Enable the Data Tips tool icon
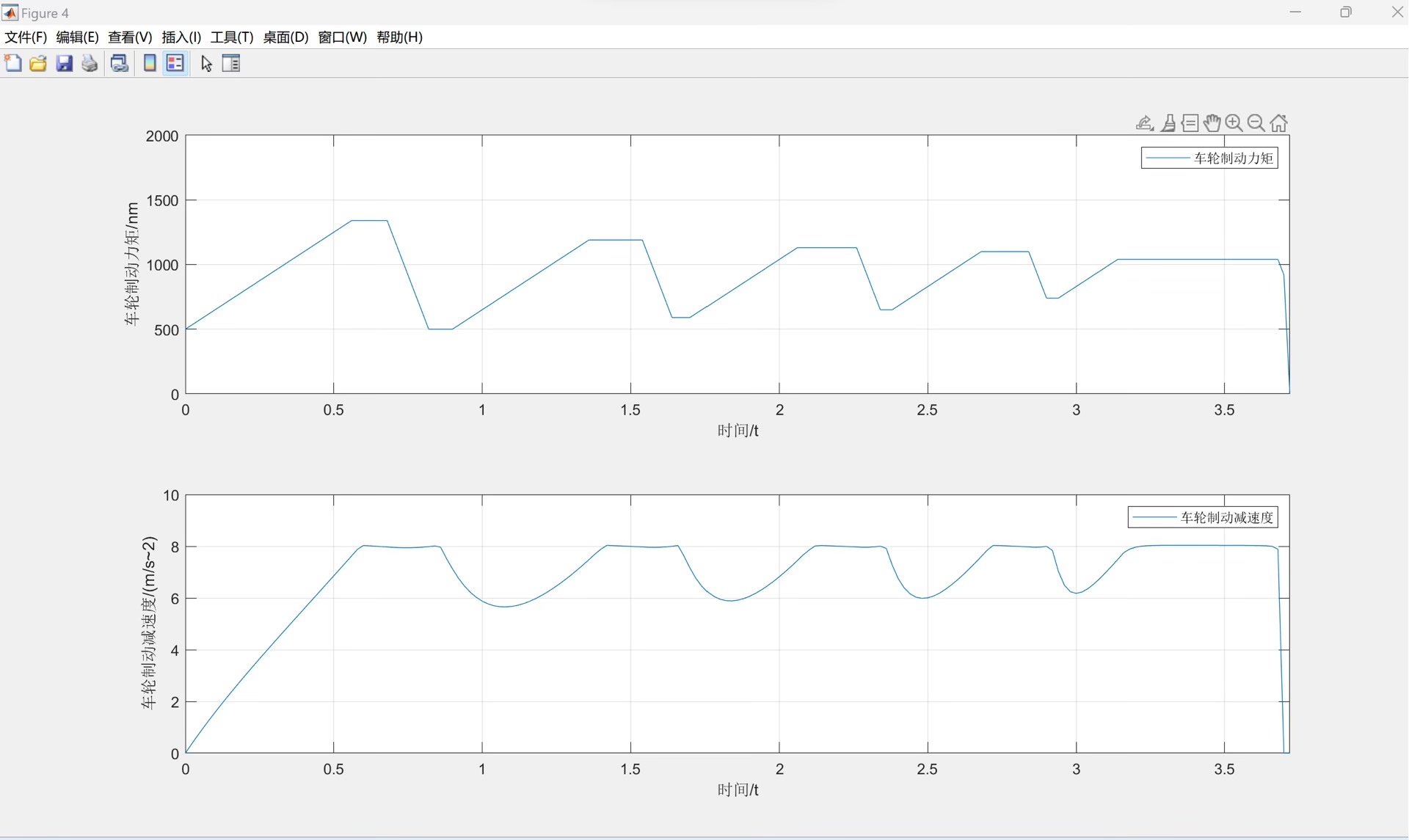The height and width of the screenshot is (840, 1409). 1190,123
